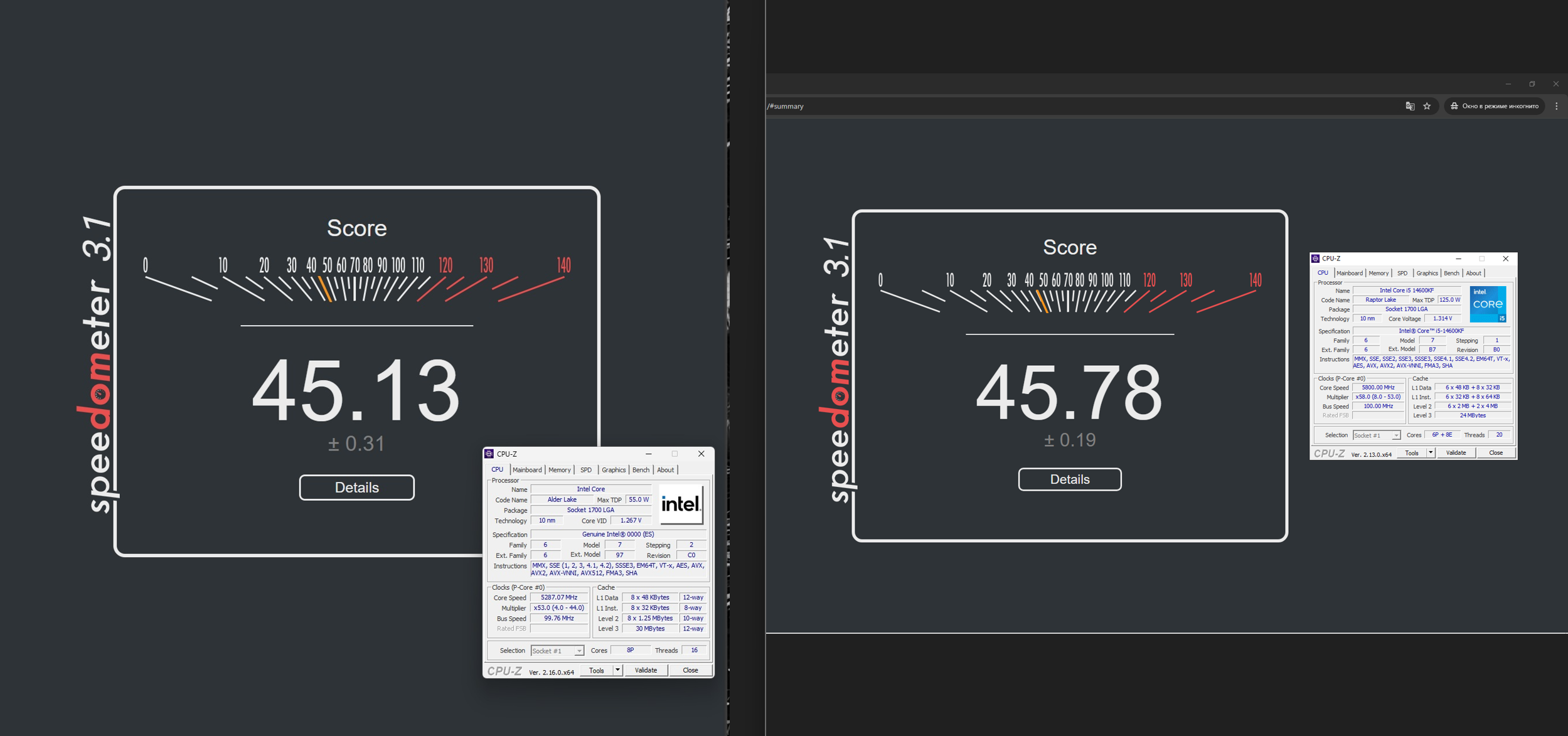Click the Intel Core i5 badge in Raptor Lake CPU-Z
Image resolution: width=1568 pixels, height=736 pixels.
[x=1488, y=304]
